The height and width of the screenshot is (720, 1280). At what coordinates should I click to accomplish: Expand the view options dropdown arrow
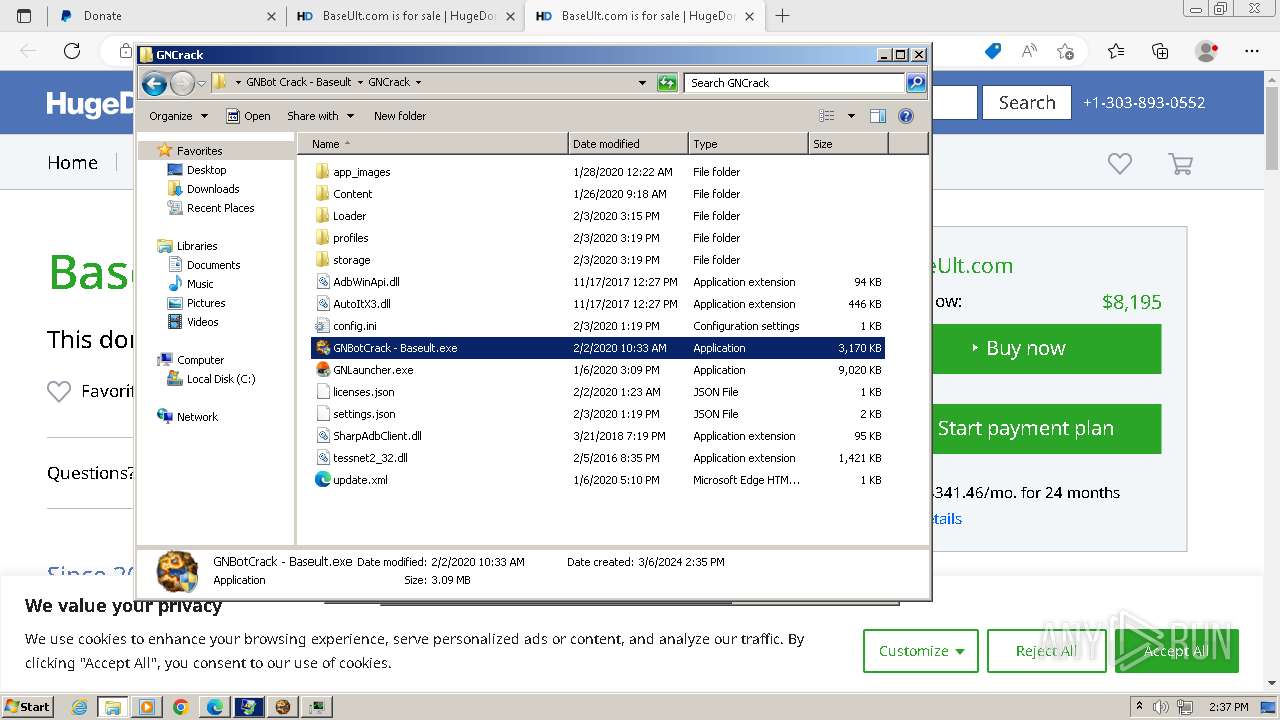[851, 116]
